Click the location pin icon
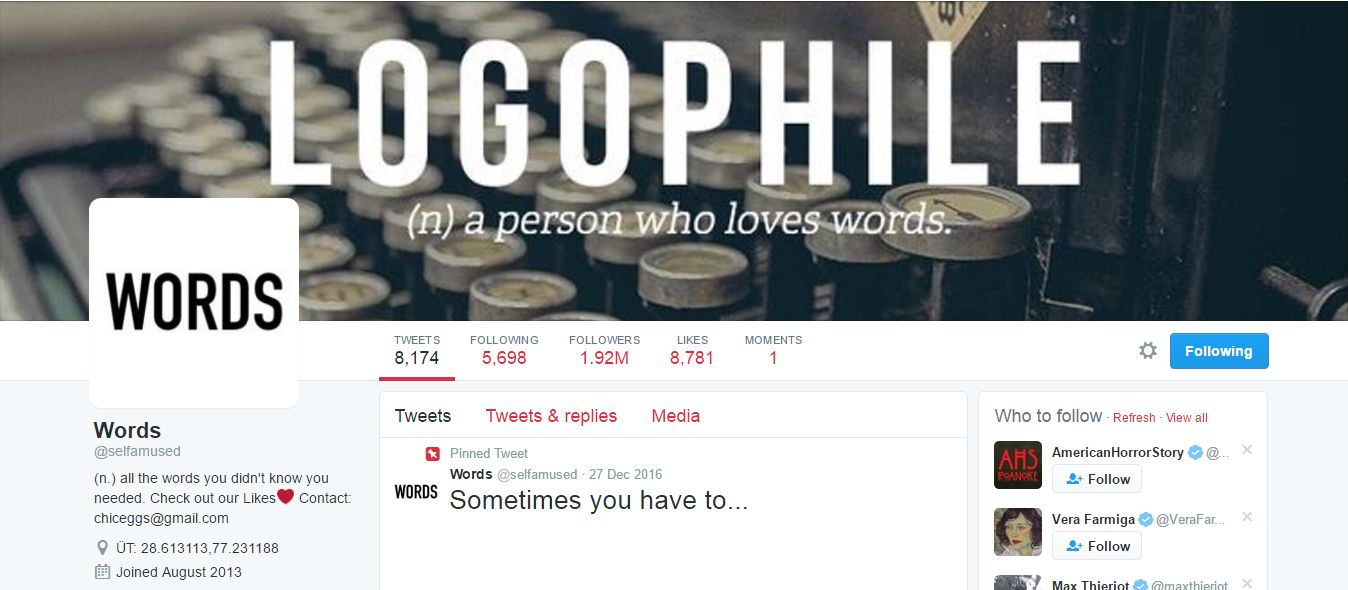Screen dimensions: 1348x590 click(102, 548)
